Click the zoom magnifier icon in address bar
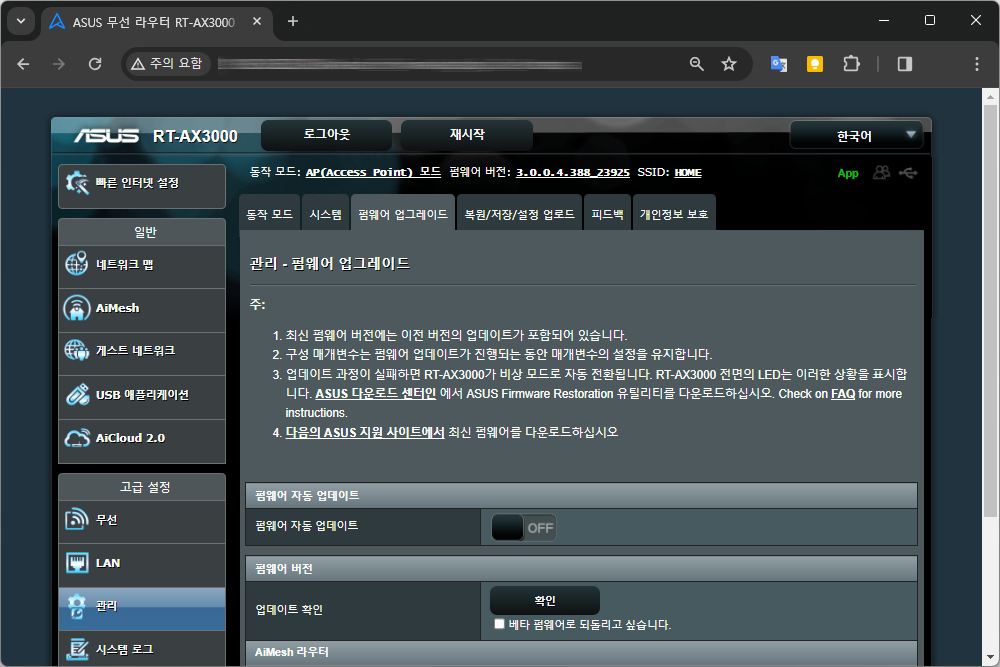 point(696,64)
